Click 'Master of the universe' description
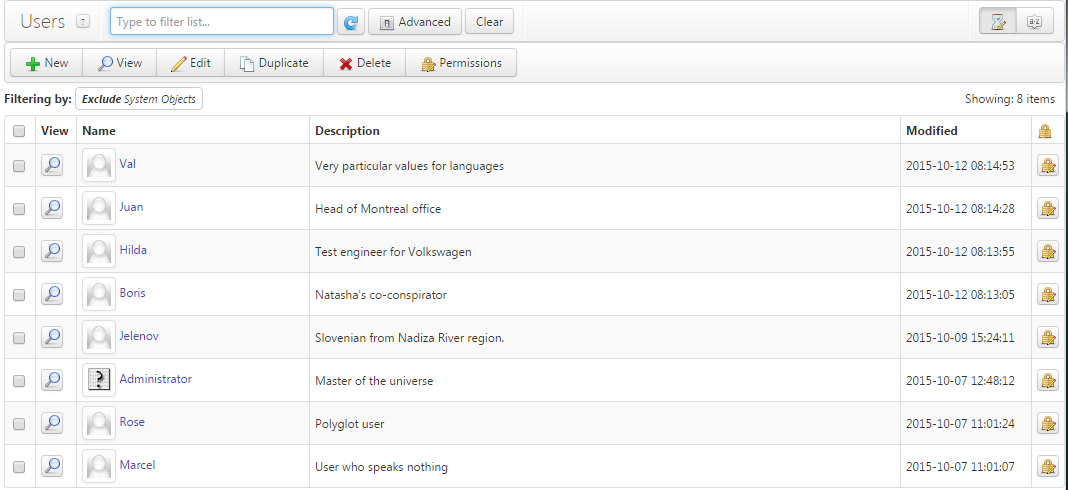The image size is (1068, 490). click(x=374, y=381)
